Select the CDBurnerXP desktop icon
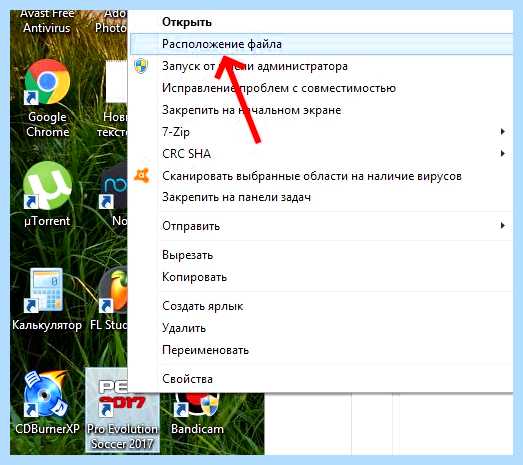This screenshot has height=465, width=523. pos(47,403)
